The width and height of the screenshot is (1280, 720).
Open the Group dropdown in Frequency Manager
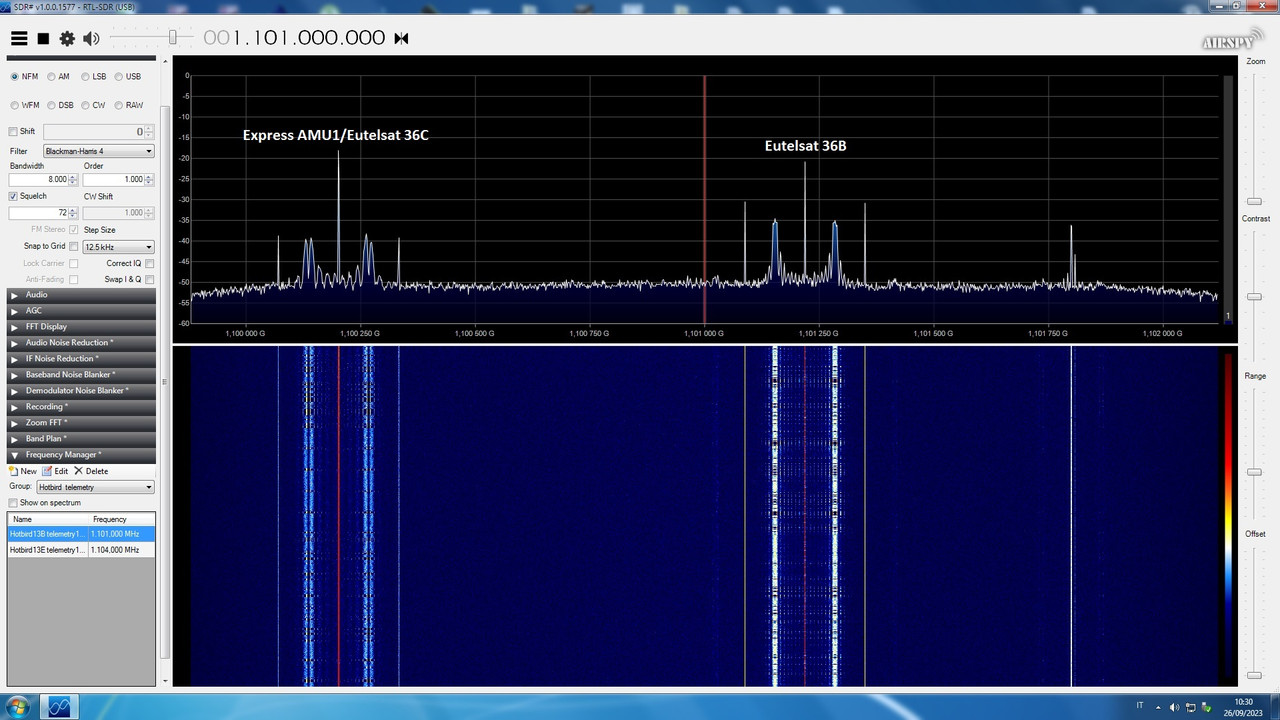tap(95, 487)
